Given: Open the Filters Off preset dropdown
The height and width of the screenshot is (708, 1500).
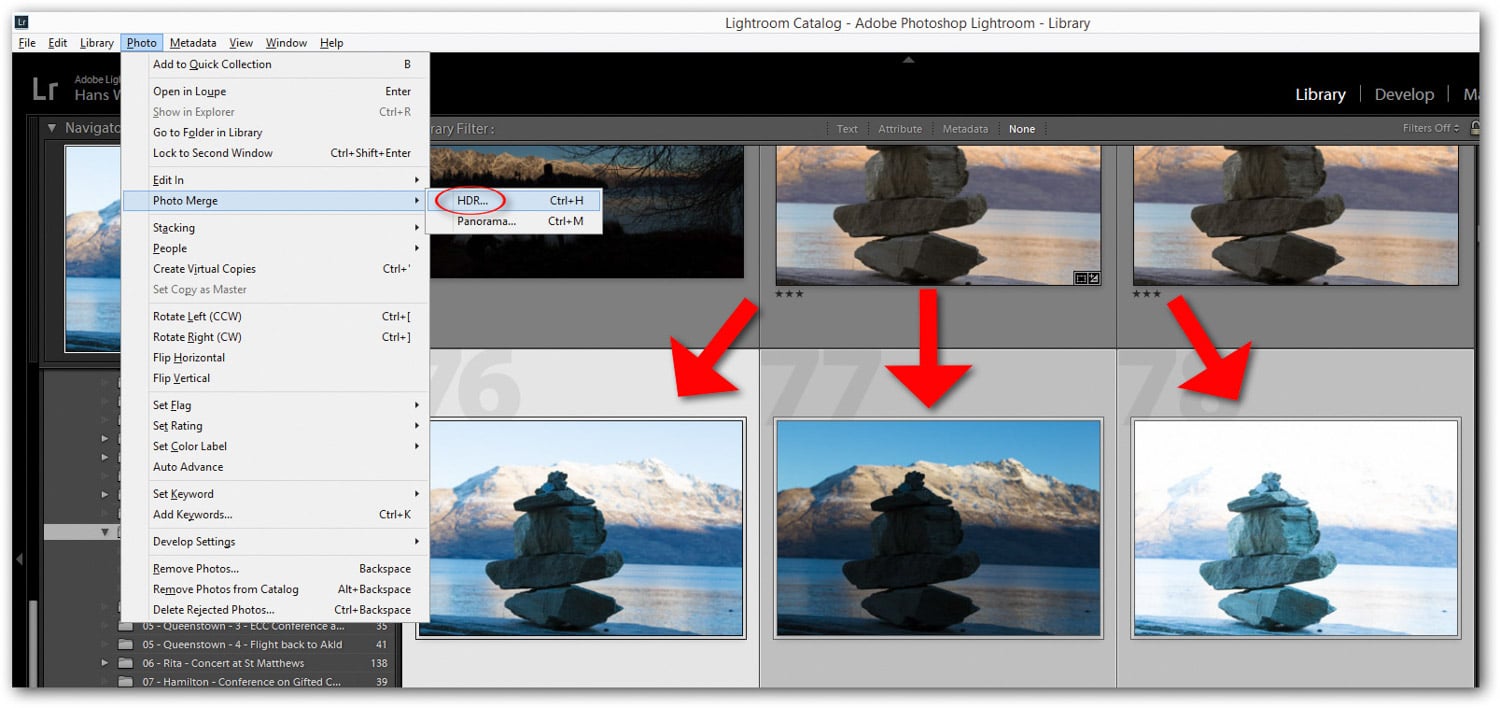Looking at the screenshot, I should 1431,128.
